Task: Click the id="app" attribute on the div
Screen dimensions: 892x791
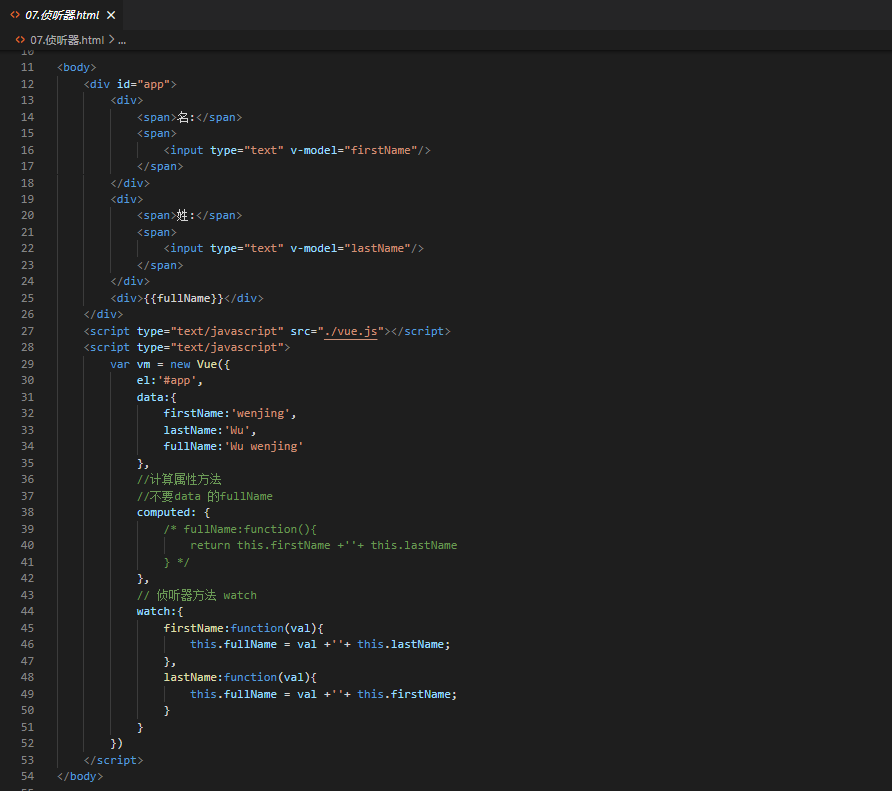Action: pyautogui.click(x=143, y=84)
